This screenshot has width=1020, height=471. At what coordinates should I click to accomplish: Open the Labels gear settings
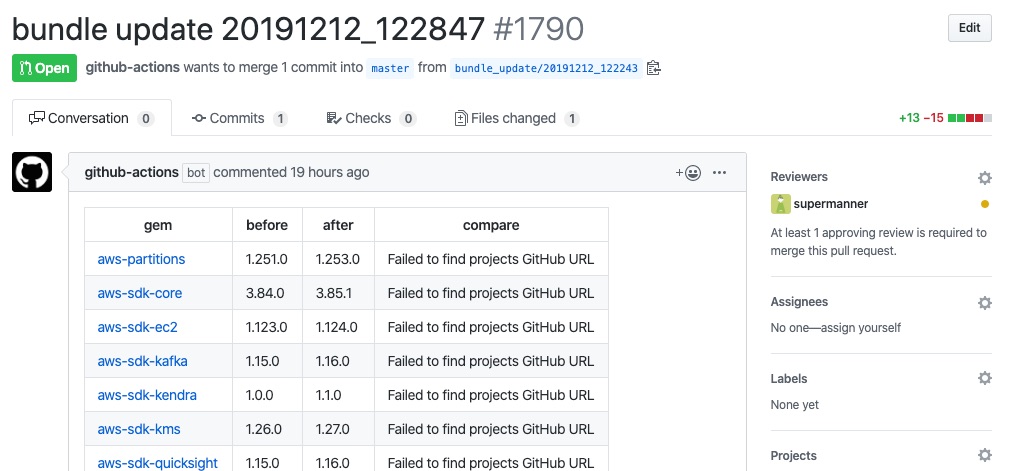(985, 378)
